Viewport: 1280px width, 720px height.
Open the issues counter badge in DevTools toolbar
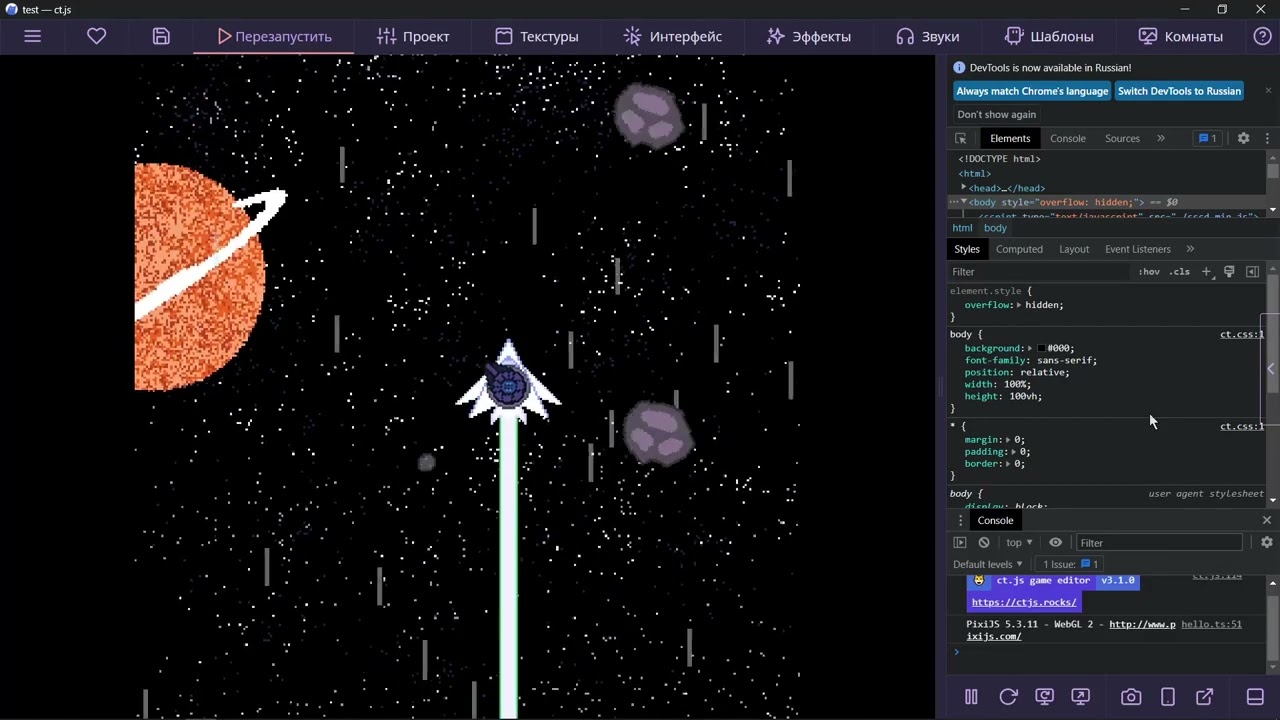[1207, 138]
